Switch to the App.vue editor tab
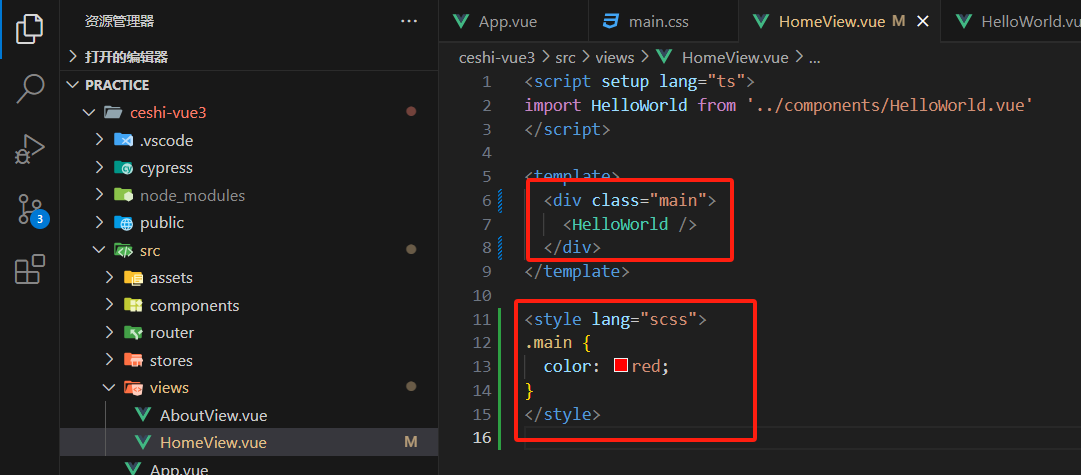Screen dimensions: 1081x475 click(514, 21)
